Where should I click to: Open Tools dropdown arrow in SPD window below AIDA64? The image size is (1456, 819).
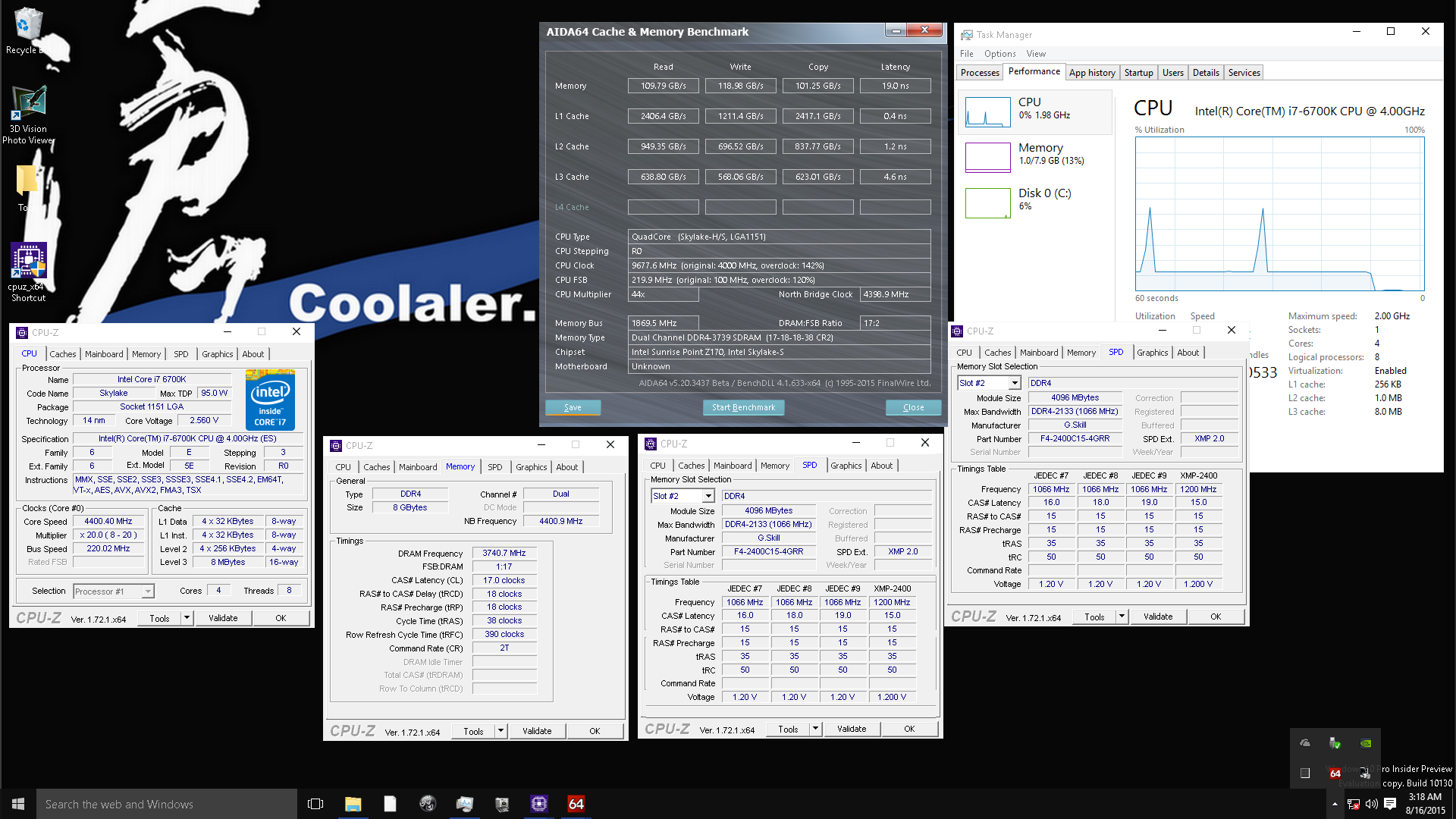(815, 729)
